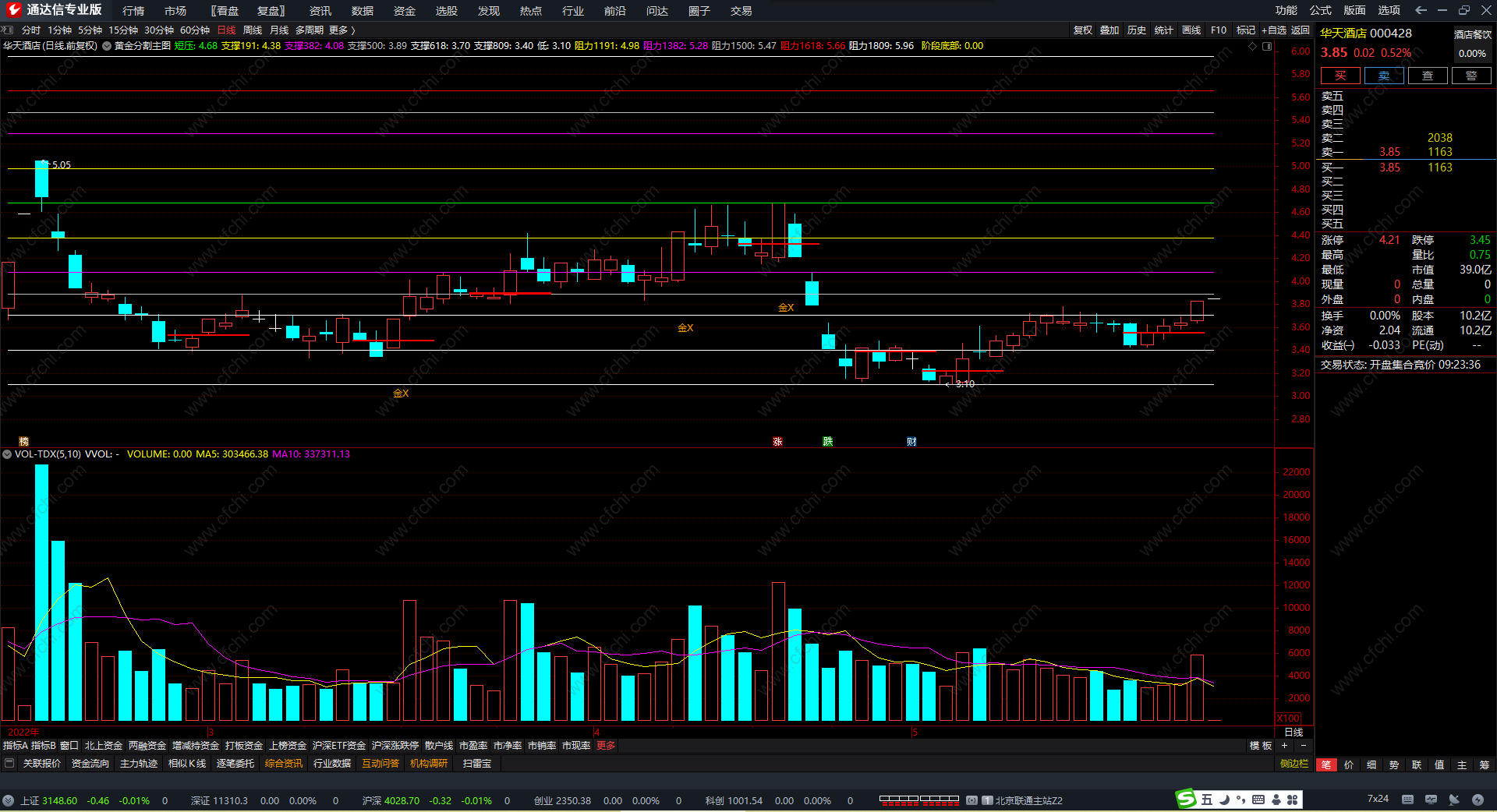1497x812 pixels.
Task: Click the 通达信 red logo icon
Action: (13, 9)
